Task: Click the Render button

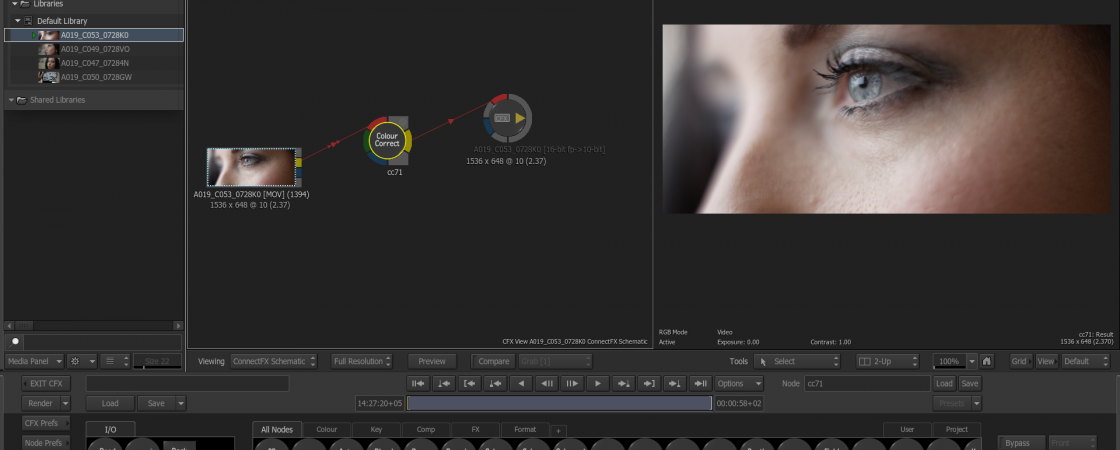Action: click(x=41, y=404)
